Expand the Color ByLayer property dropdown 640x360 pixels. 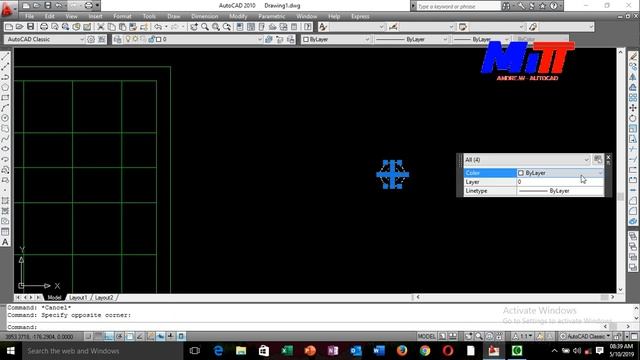tap(600, 173)
